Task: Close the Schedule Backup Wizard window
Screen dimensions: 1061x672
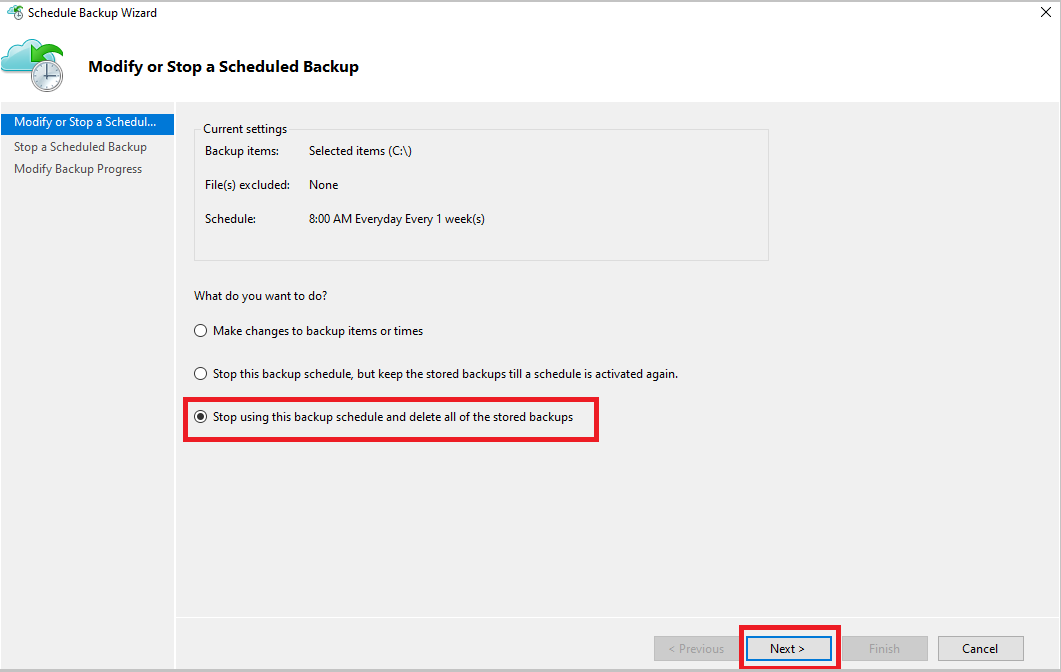Action: coord(1044,11)
